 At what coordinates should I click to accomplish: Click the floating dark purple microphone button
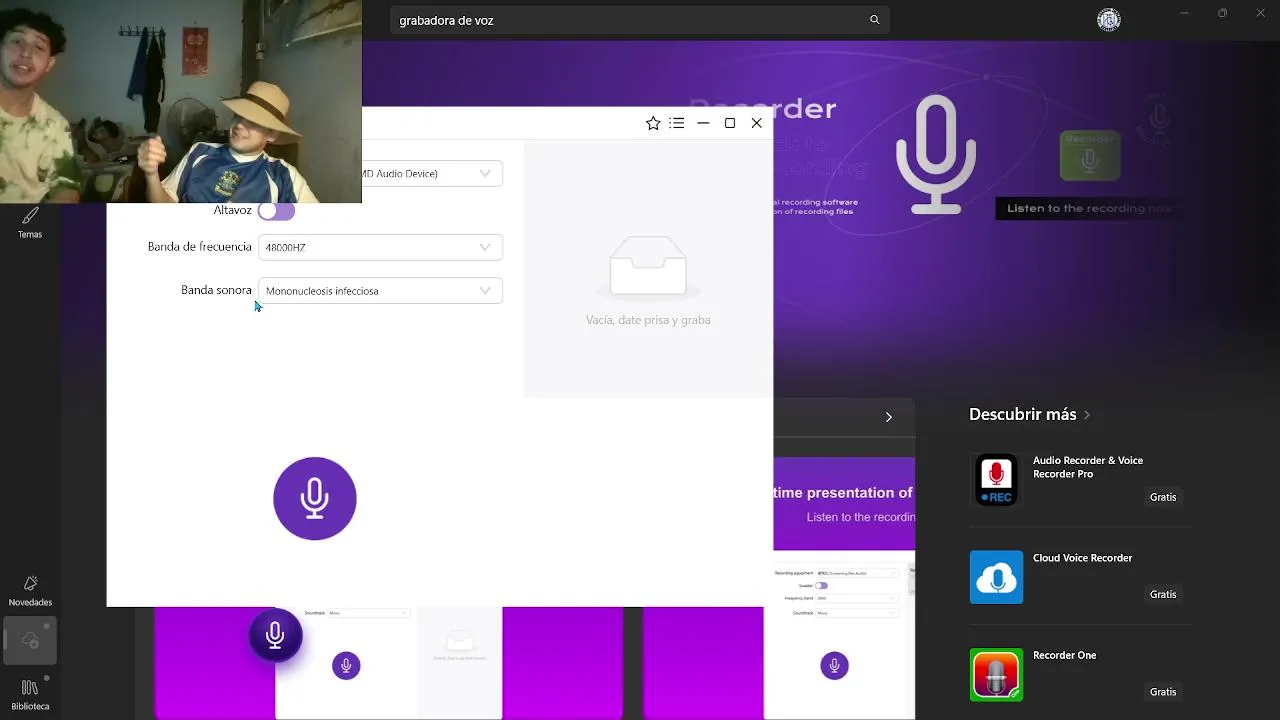pos(276,635)
